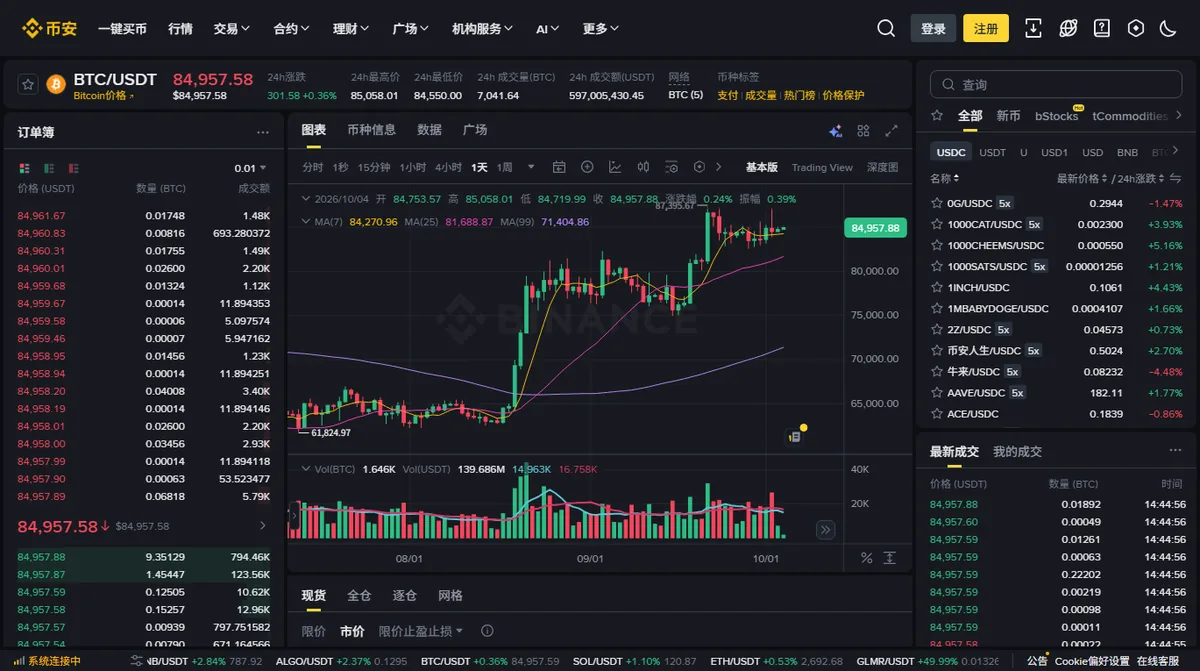Image resolution: width=1200 pixels, height=671 pixels.
Task: Favorite the AAVE/USDC pair star
Action: 937,393
